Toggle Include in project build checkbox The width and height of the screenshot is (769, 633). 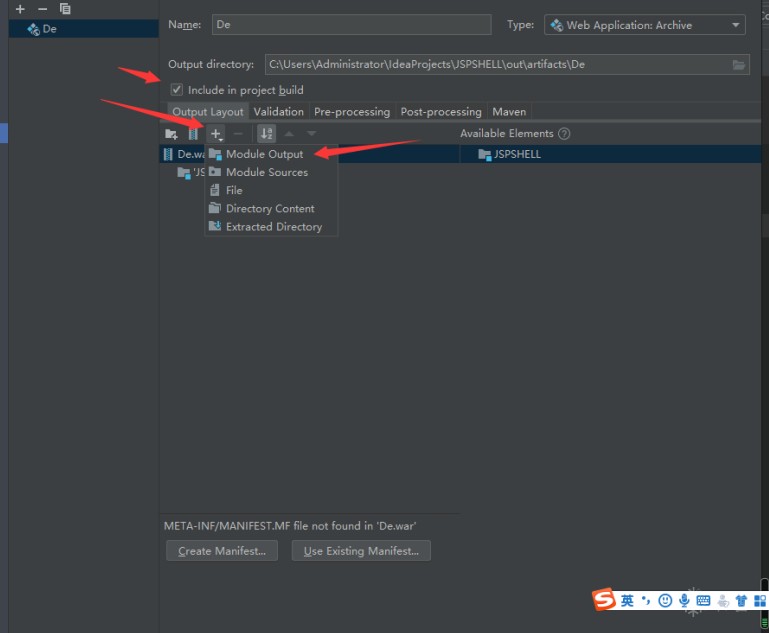tap(177, 90)
